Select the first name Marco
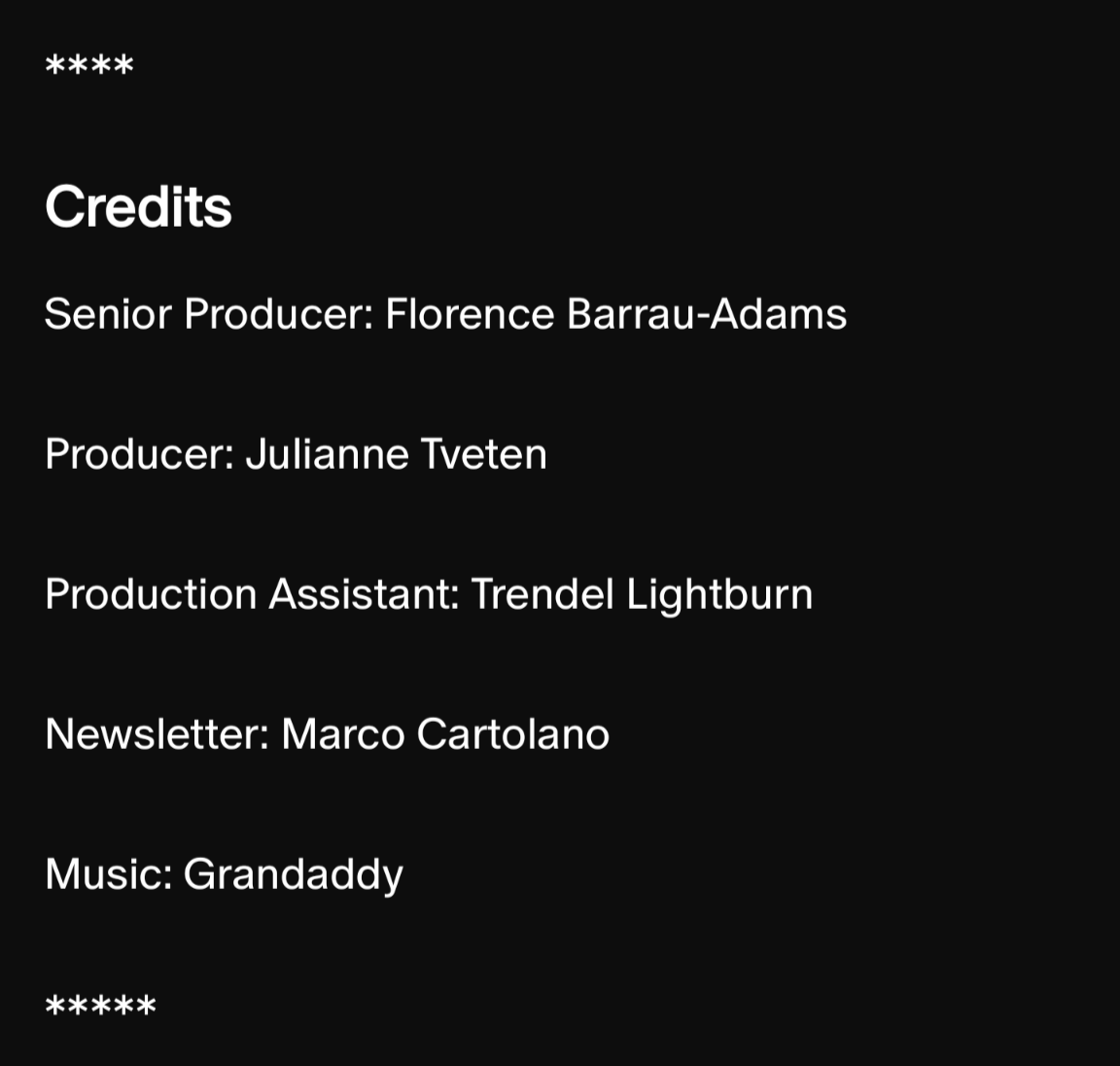This screenshot has height=1066, width=1120. [x=342, y=734]
